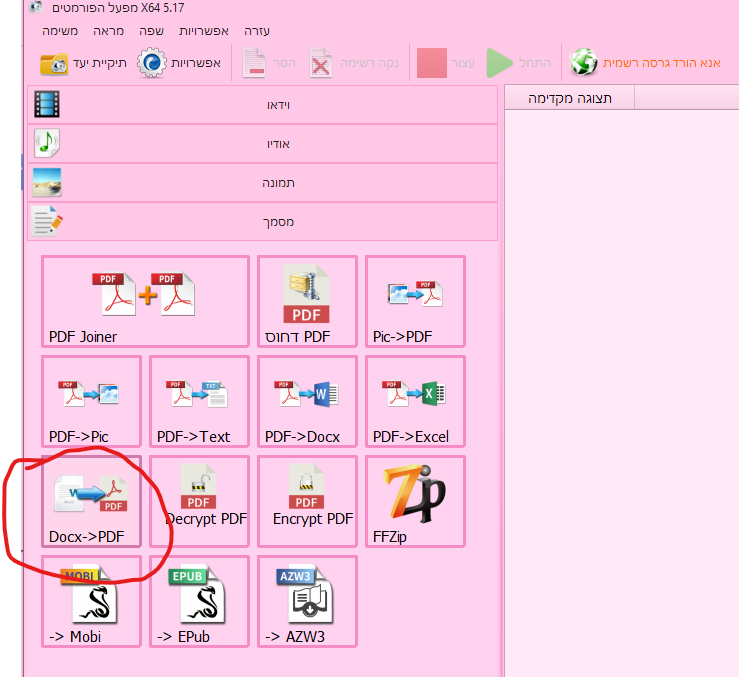739x677 pixels.
Task: Select the -> EPub ebook converter
Action: (199, 601)
